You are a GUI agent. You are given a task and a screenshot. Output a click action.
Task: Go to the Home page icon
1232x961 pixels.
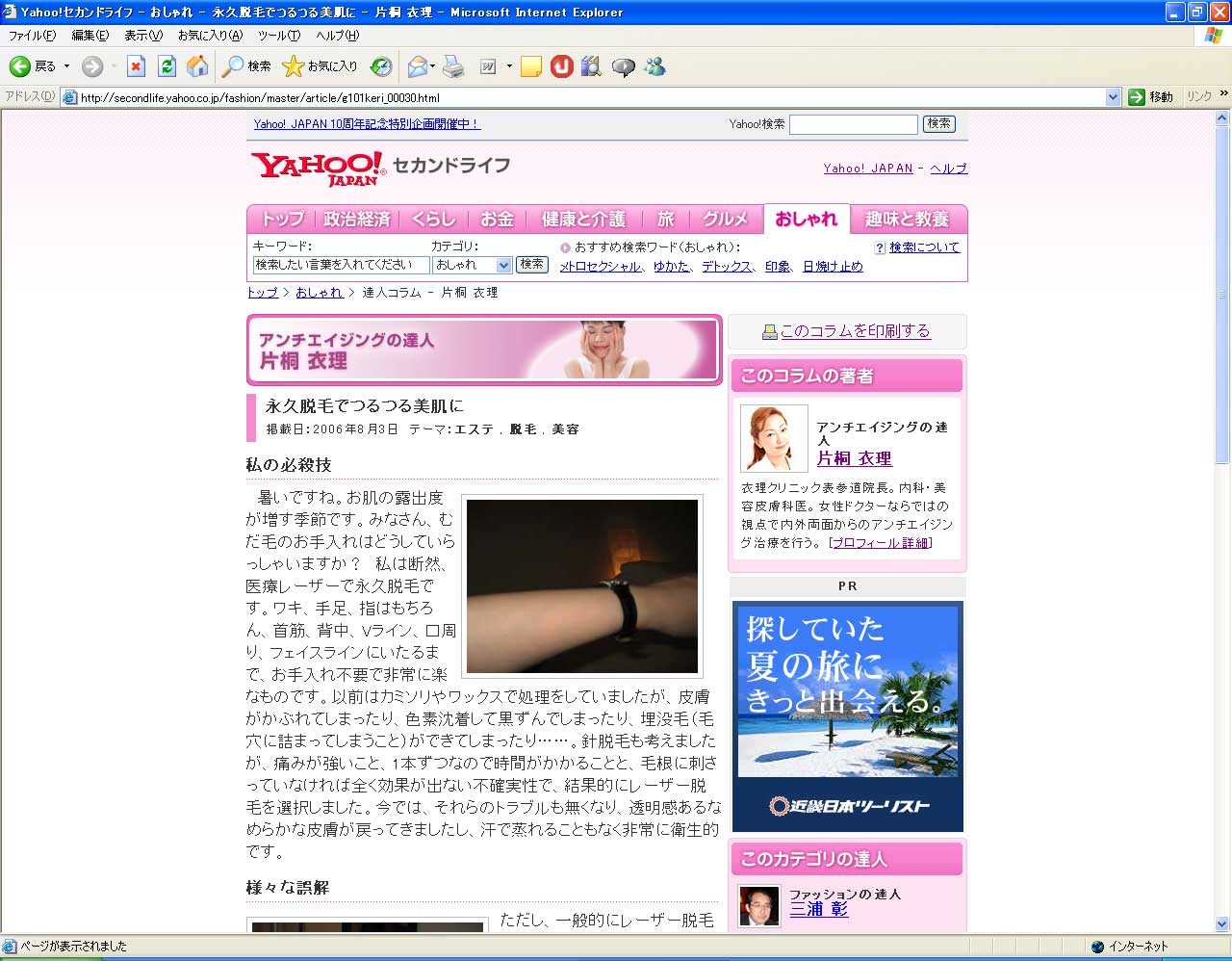click(197, 66)
